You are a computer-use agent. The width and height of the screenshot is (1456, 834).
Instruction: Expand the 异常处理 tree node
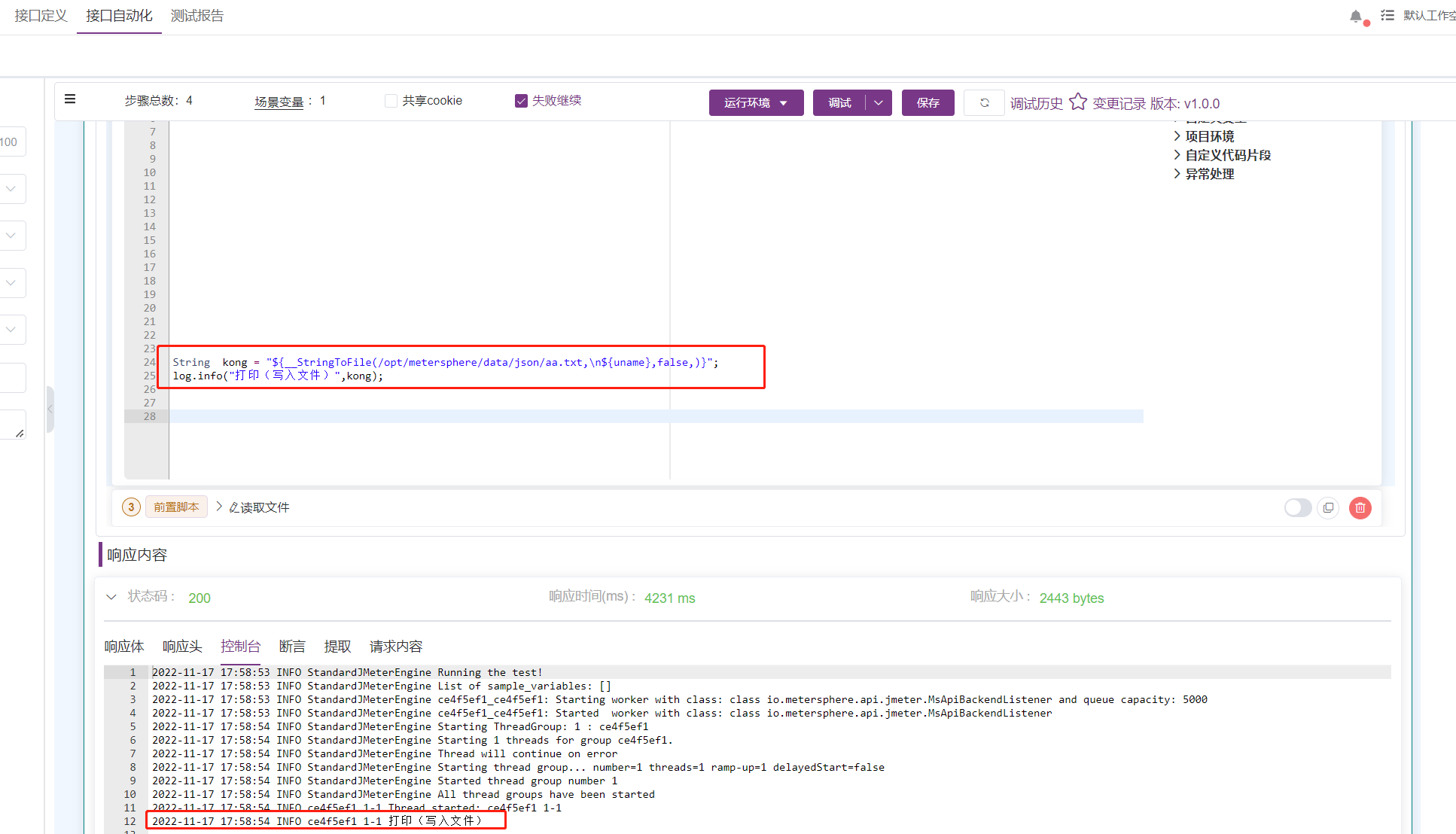tap(1177, 174)
